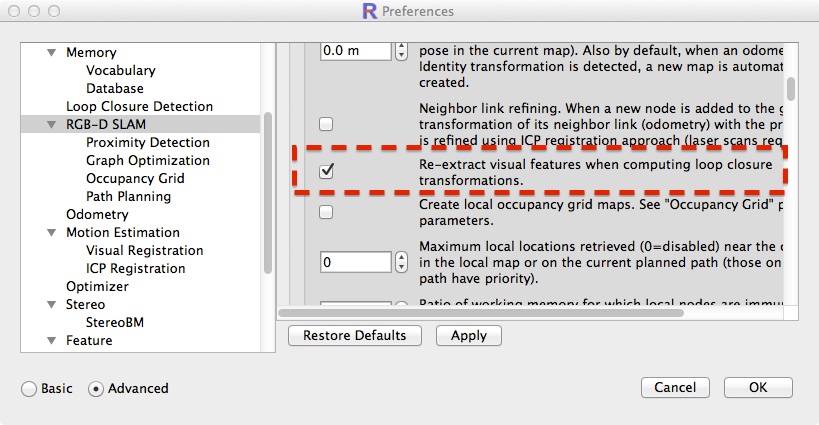Uncheck the re-extract visual features checkbox
The width and height of the screenshot is (819, 425).
coord(326,172)
